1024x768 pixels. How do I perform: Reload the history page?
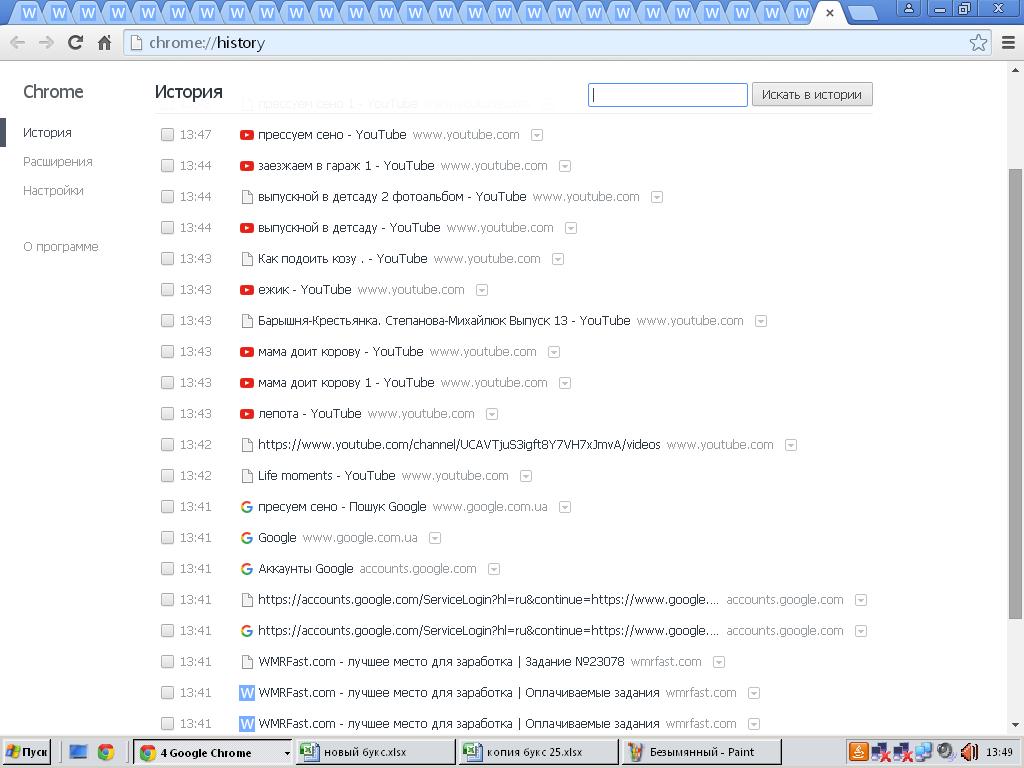tap(75, 42)
